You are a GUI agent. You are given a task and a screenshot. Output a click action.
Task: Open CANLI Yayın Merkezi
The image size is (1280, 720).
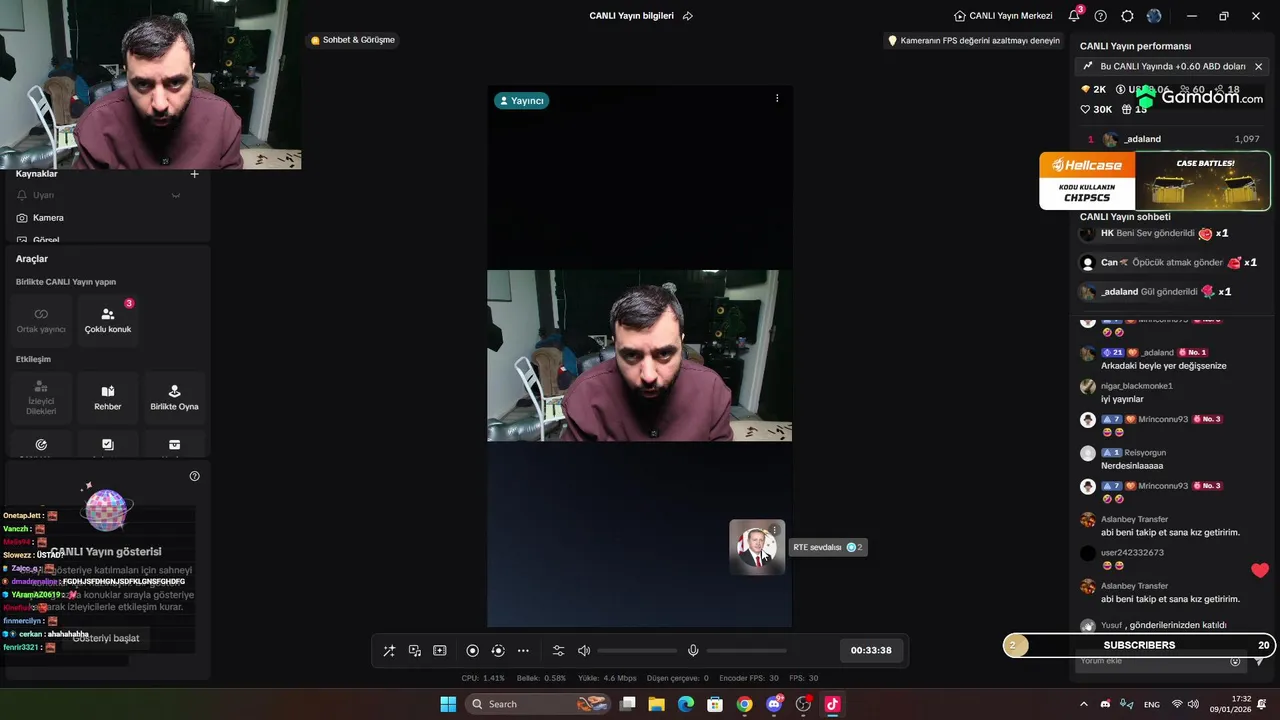coord(1003,16)
